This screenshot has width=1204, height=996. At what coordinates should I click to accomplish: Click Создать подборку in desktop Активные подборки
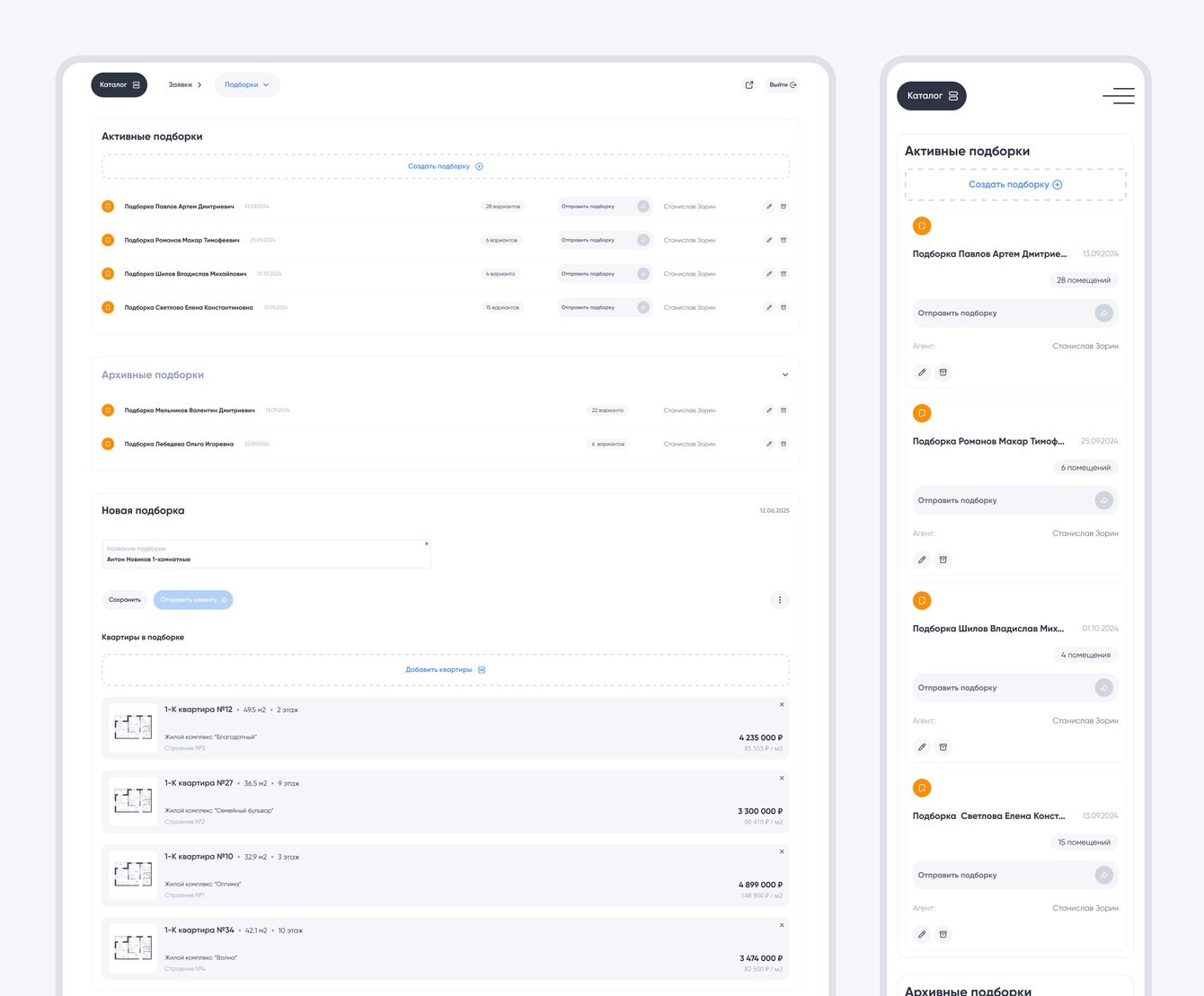click(446, 166)
